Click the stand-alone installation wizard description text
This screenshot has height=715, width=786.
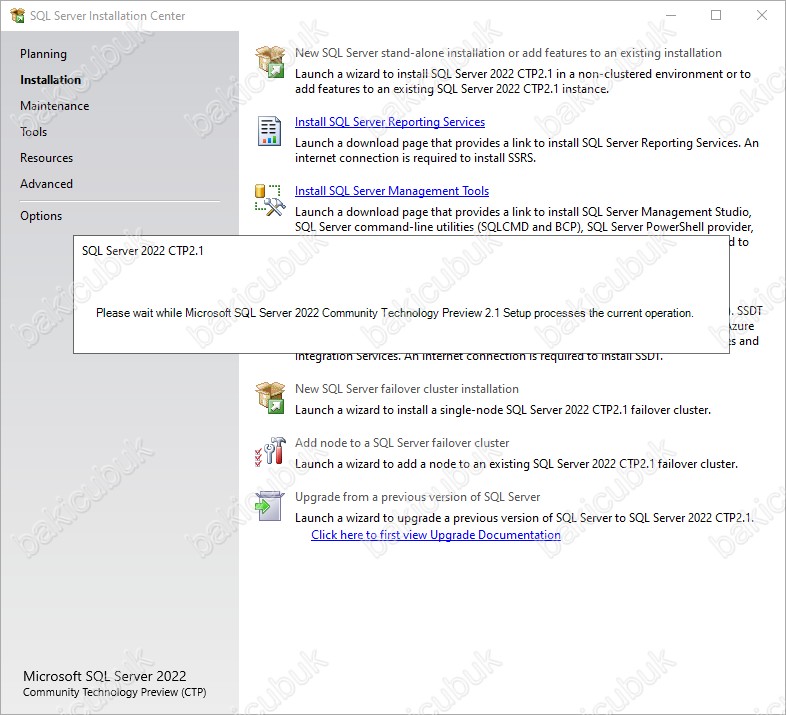coord(523,81)
